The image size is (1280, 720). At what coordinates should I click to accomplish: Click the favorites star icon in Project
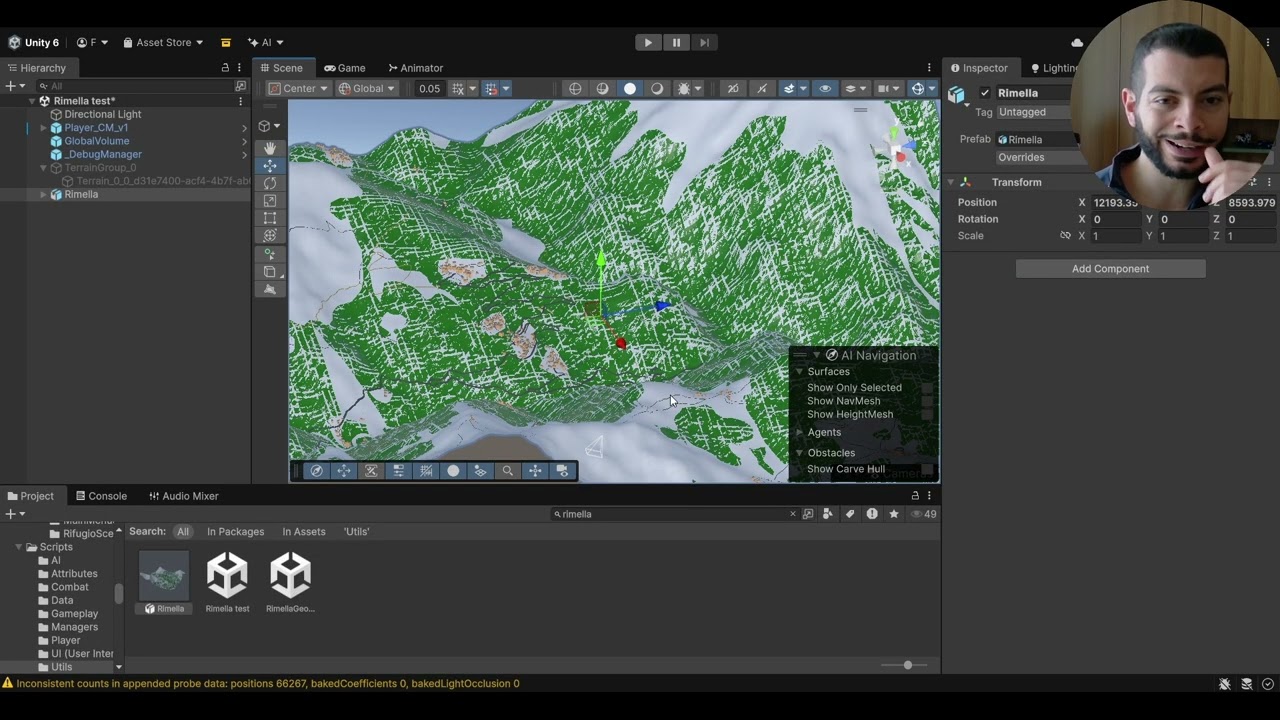(x=894, y=514)
